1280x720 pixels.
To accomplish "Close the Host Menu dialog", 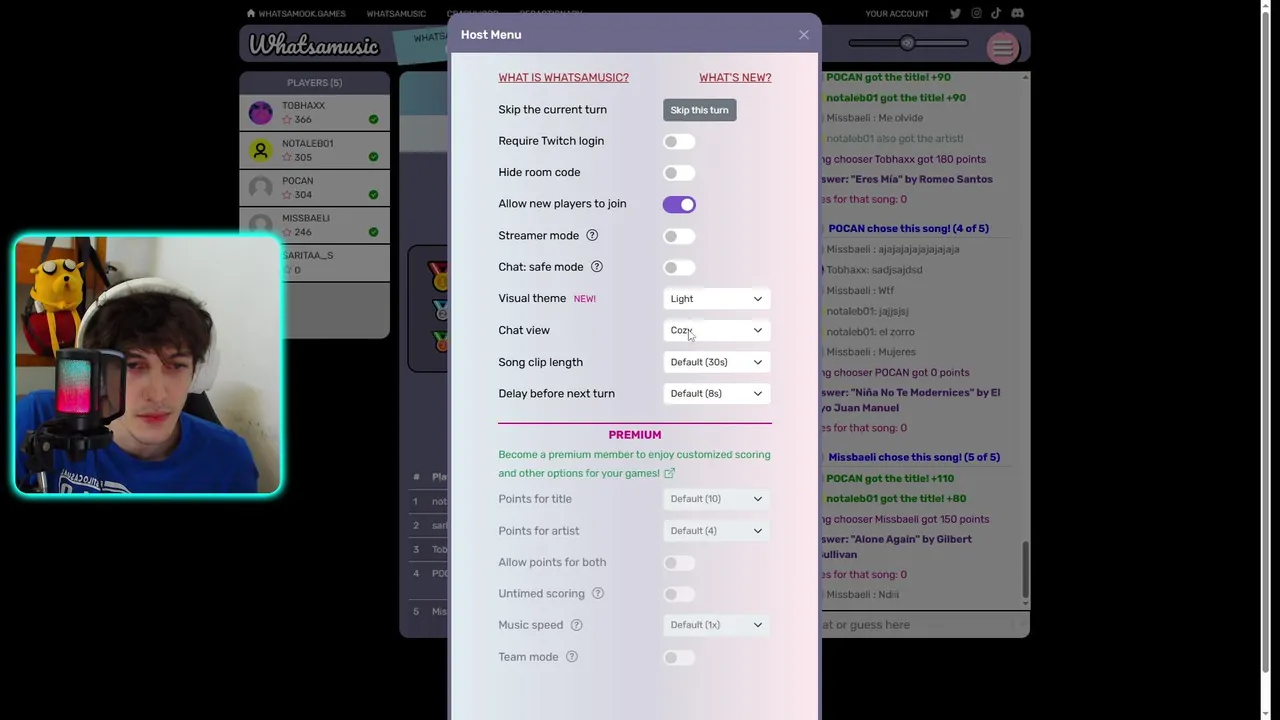I will pos(804,35).
